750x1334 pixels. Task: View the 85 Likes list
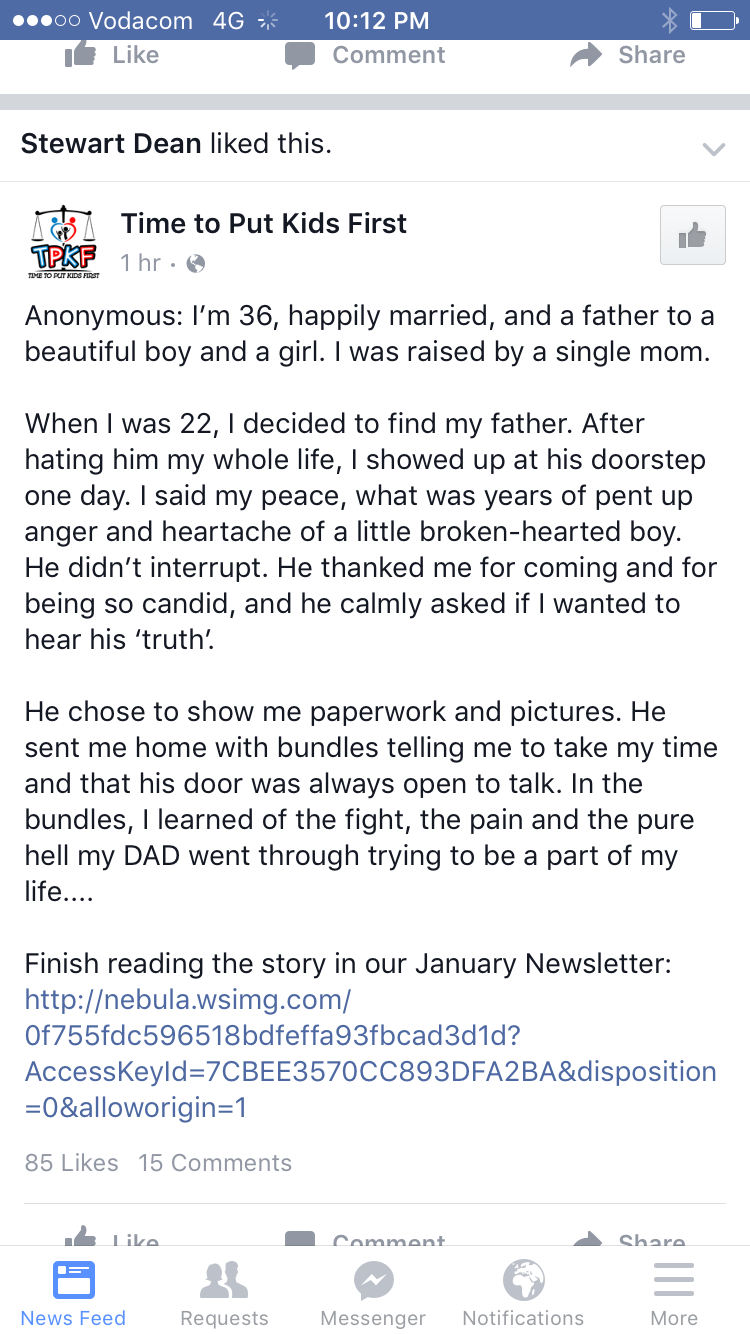coord(72,1163)
